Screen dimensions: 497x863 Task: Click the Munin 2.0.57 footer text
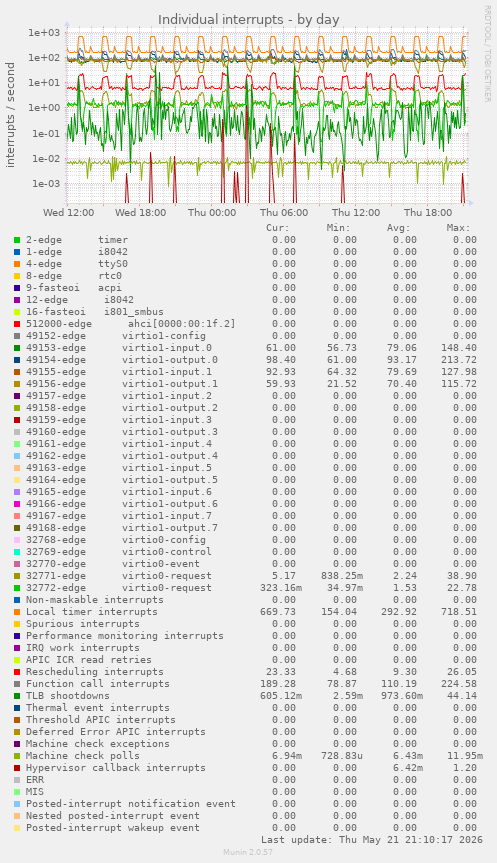248,852
